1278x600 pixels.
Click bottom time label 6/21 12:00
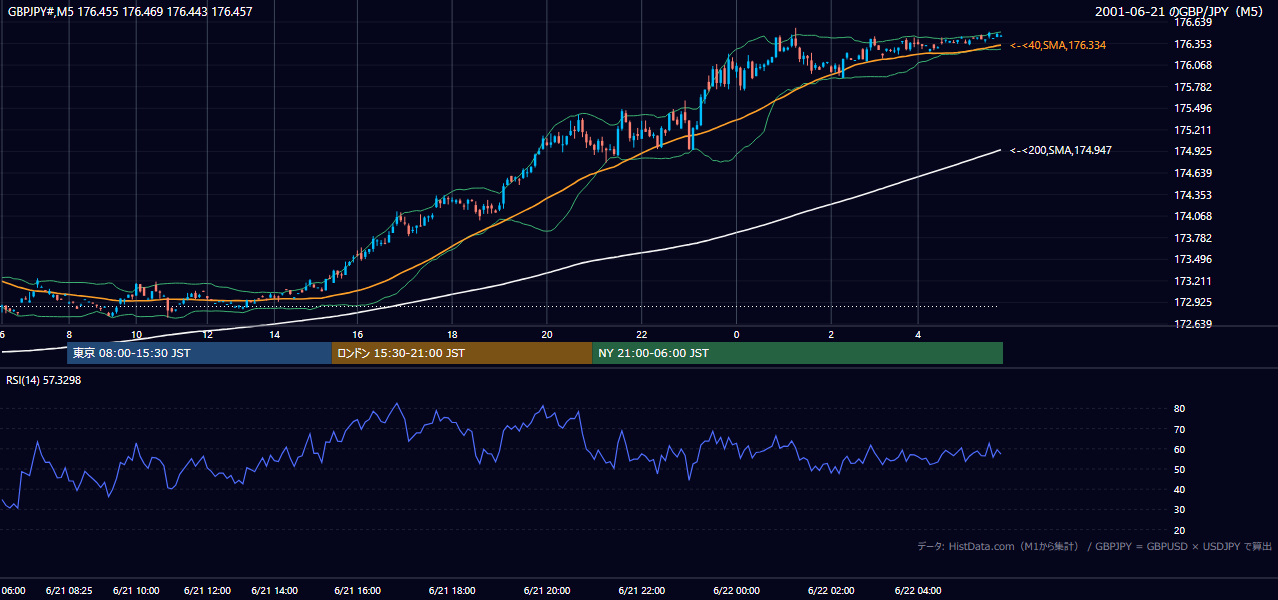tap(206, 591)
